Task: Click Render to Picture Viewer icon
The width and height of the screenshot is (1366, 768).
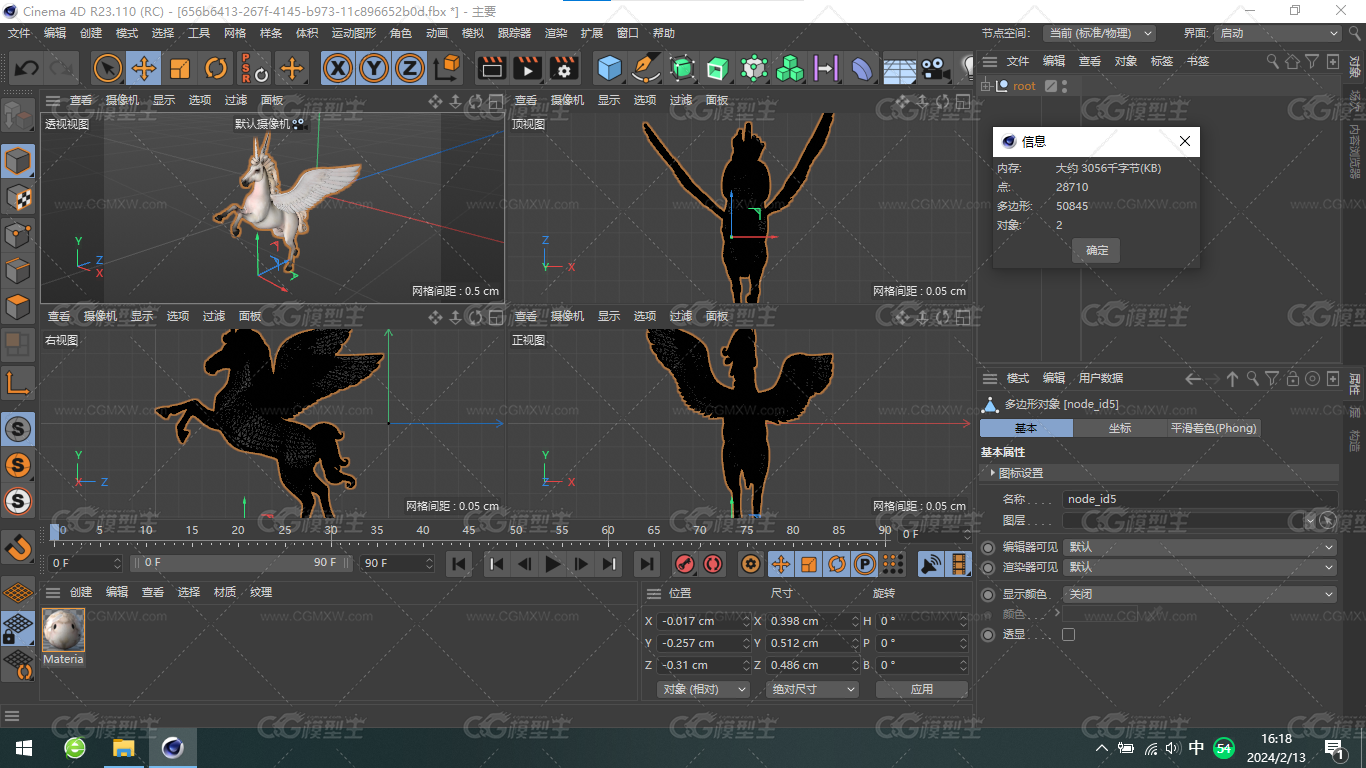Action: point(527,68)
